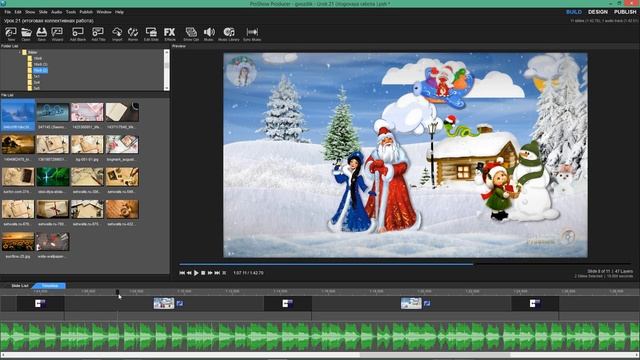
Task: Click the New show toolbar icon
Action: point(11,34)
